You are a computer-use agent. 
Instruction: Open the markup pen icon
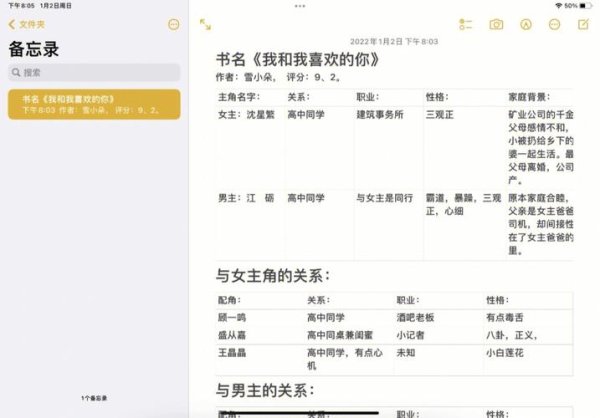pyautogui.click(x=526, y=24)
